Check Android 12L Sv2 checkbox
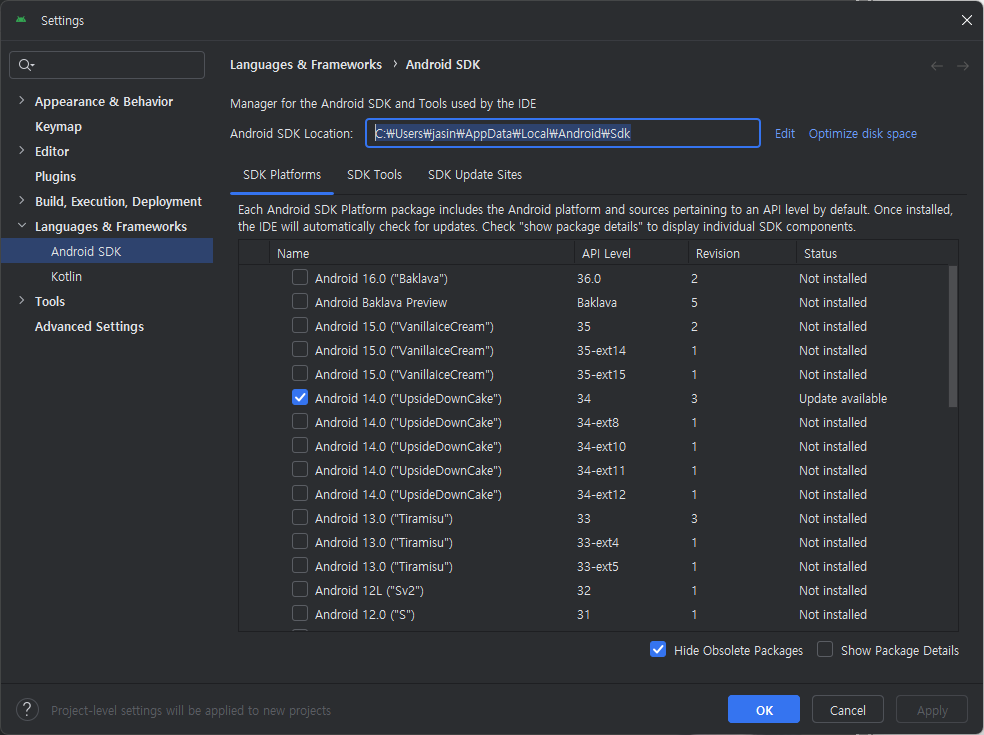This screenshot has height=735, width=984. [x=300, y=590]
